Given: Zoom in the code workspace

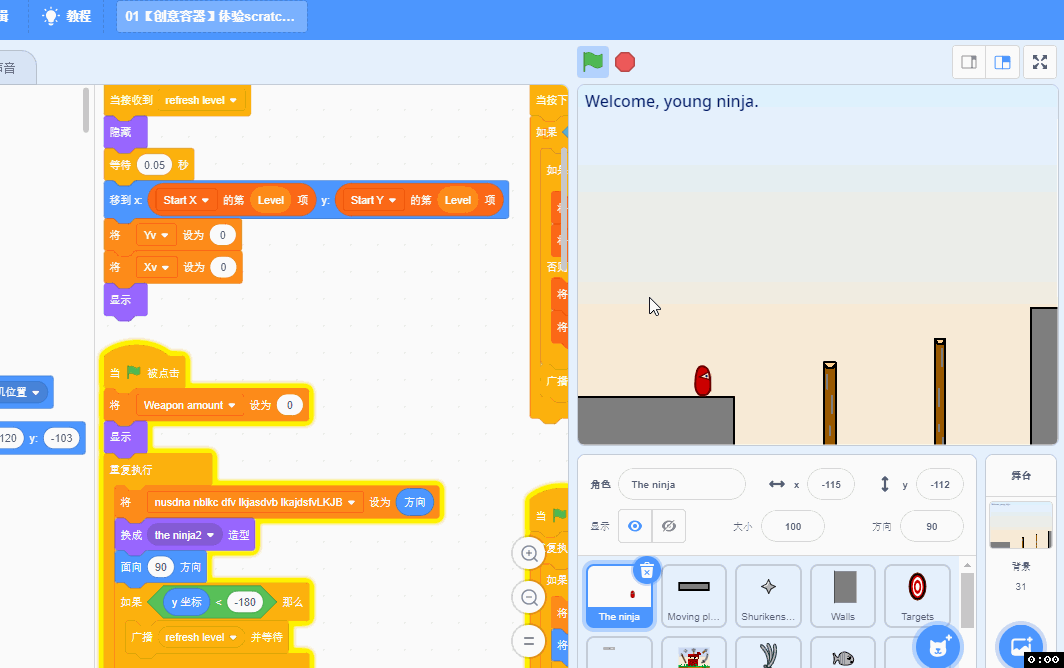Looking at the screenshot, I should (529, 553).
